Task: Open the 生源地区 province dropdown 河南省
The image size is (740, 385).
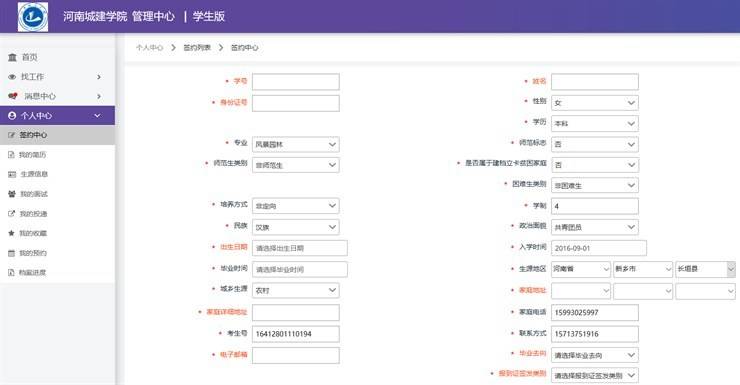Action: pyautogui.click(x=581, y=269)
